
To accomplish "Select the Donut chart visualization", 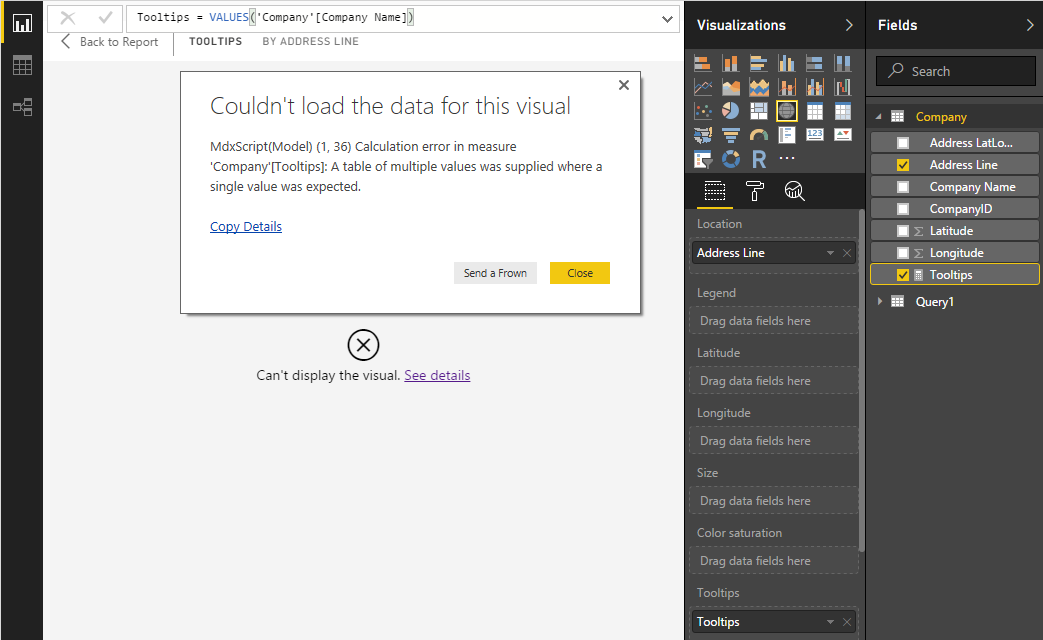I will pos(730,159).
